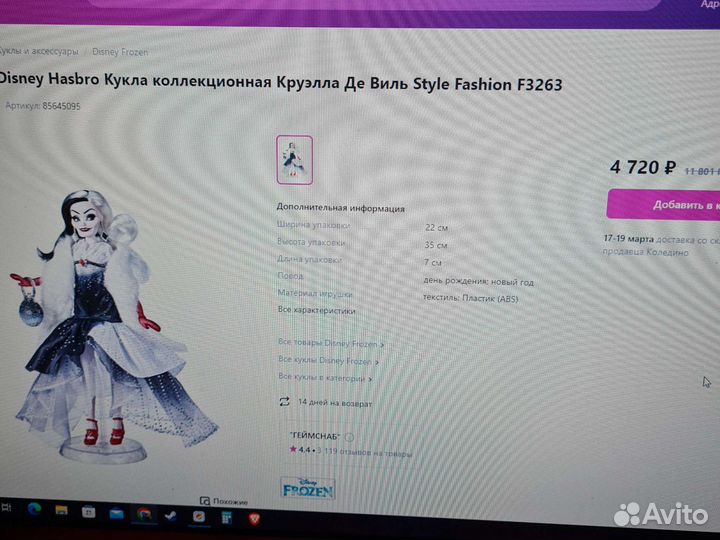The image size is (720, 540).
Task: Click the crossed-out old price
Action: [x=702, y=171]
